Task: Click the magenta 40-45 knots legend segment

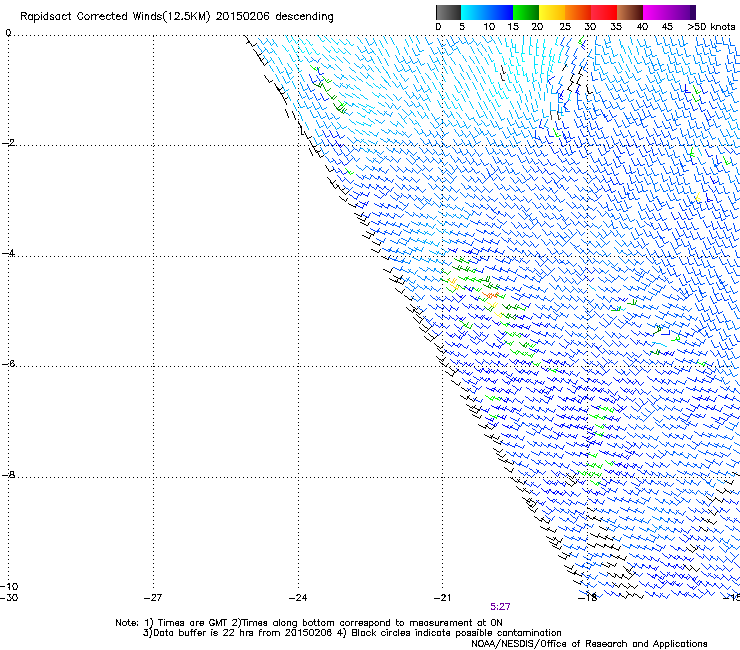Action: (656, 12)
